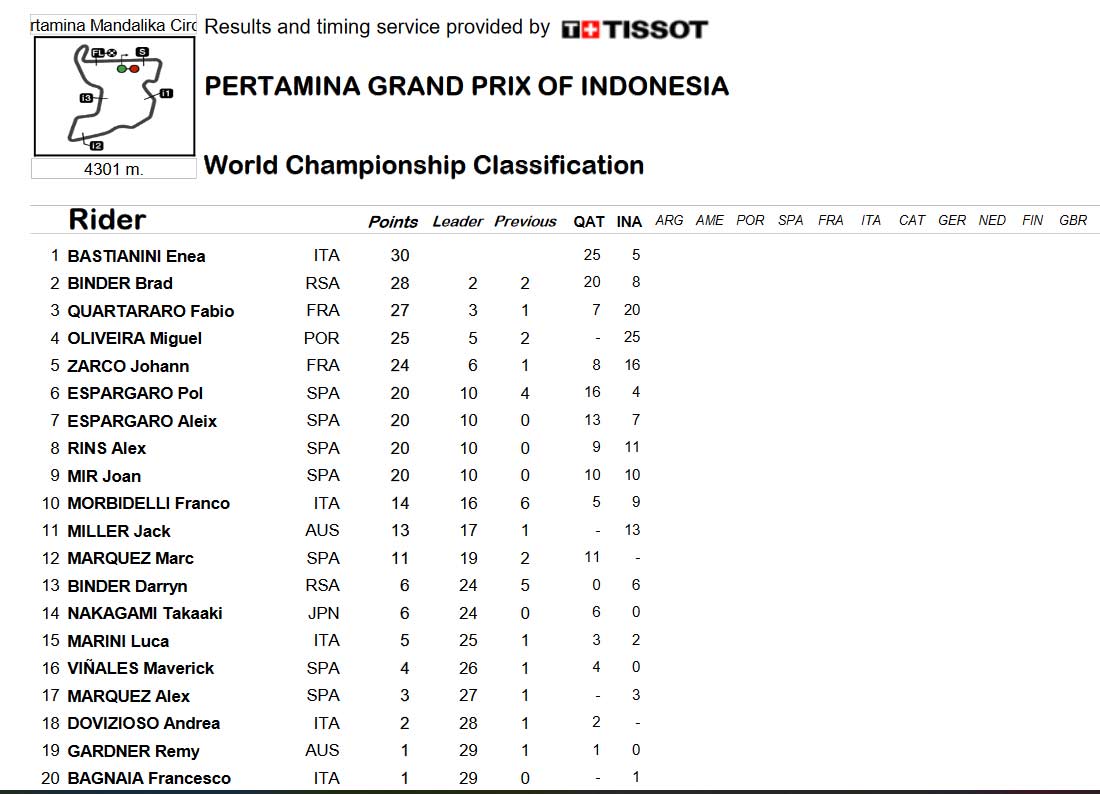Click the green dot on the circuit map
Screen dimensions: 1100x794
[122, 69]
